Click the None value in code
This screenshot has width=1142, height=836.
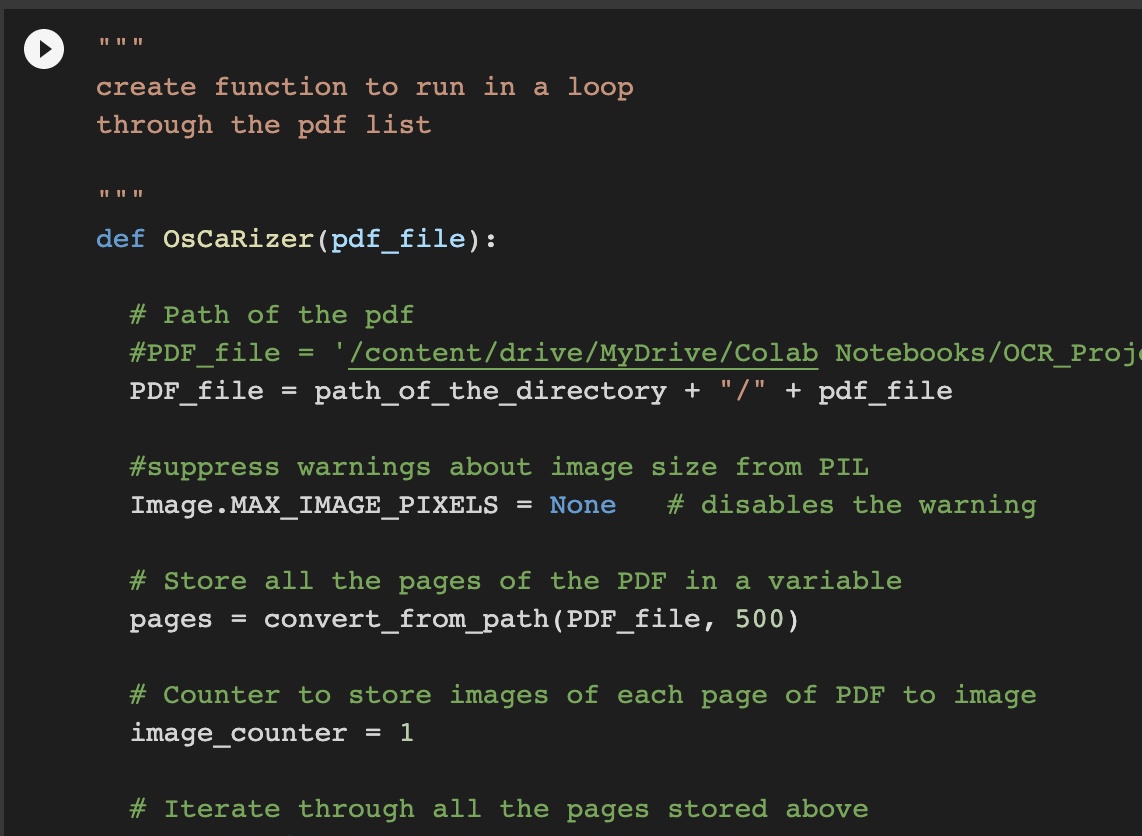click(582, 505)
